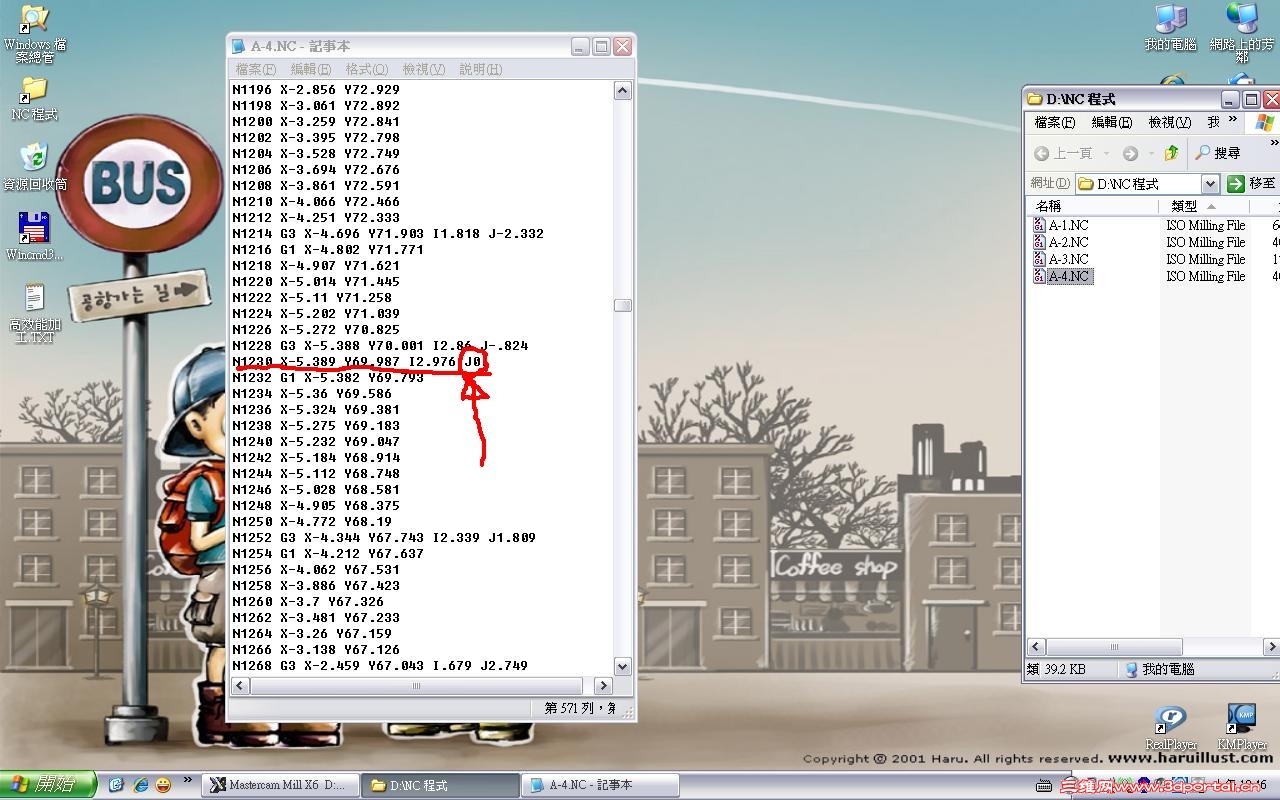
Task: Open the Explorer 檔案(F) menu
Action: [1055, 122]
